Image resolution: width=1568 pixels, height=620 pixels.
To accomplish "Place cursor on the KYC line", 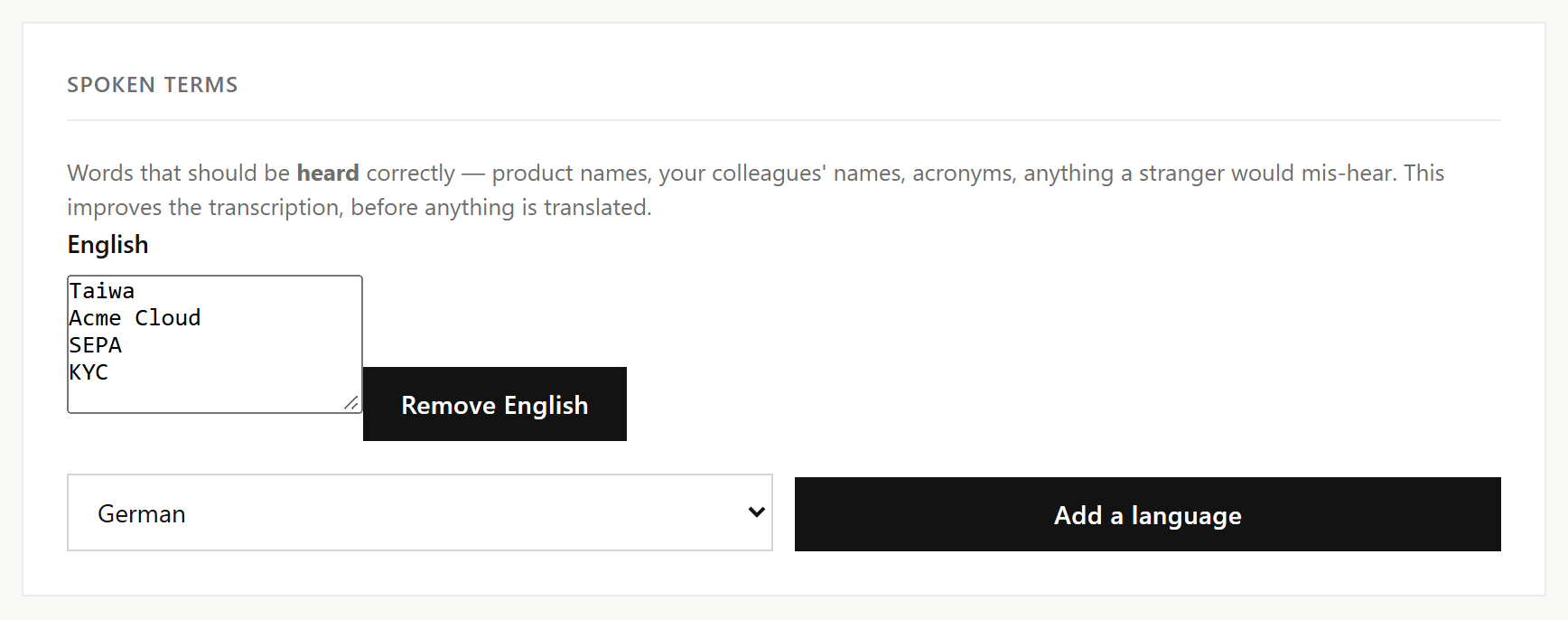I will click(x=89, y=372).
